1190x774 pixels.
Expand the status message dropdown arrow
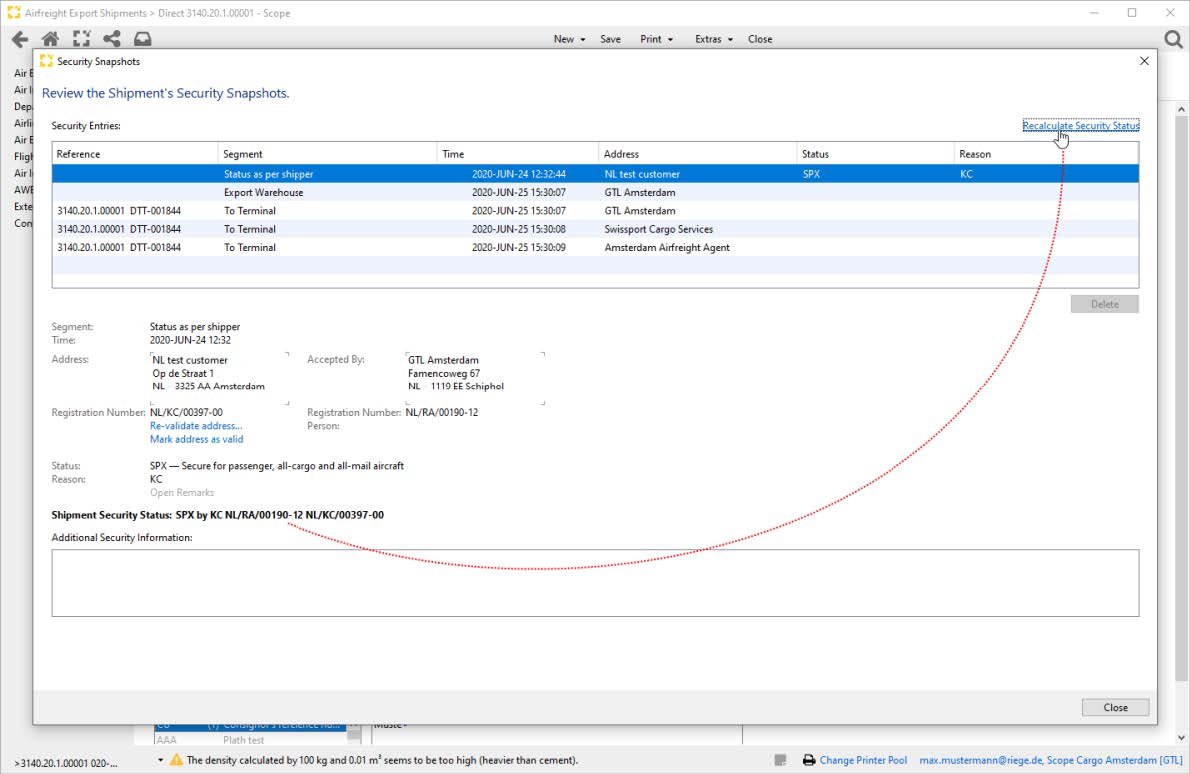click(160, 760)
